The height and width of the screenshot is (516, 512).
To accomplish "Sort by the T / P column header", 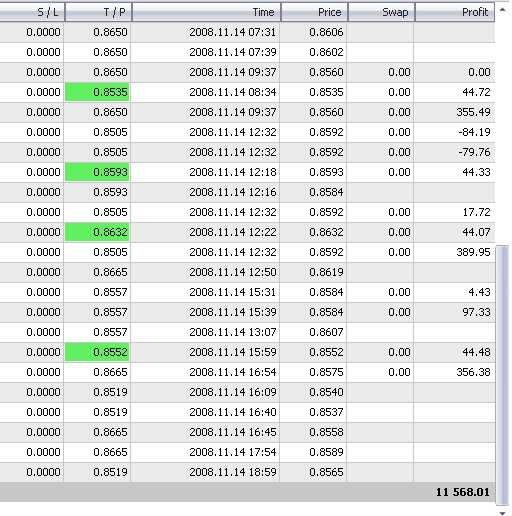I will [x=98, y=12].
